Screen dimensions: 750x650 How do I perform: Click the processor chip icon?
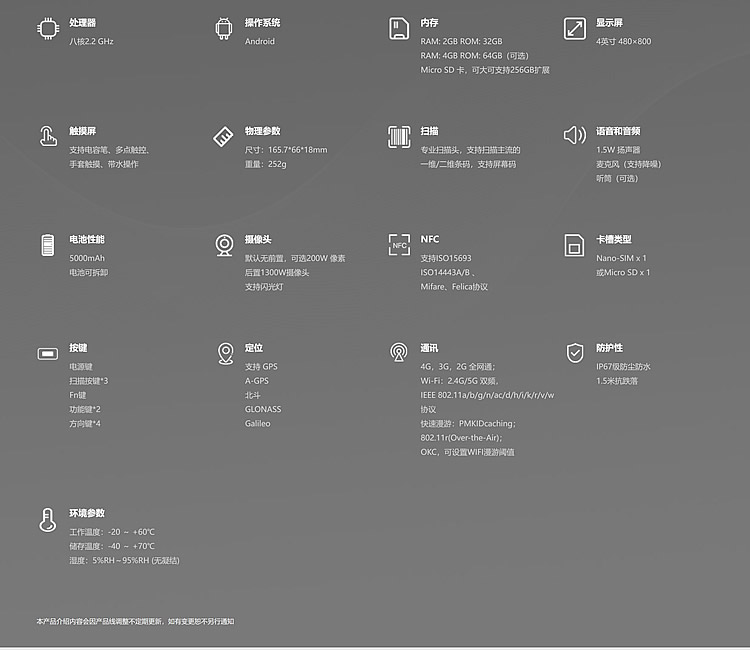[47, 28]
